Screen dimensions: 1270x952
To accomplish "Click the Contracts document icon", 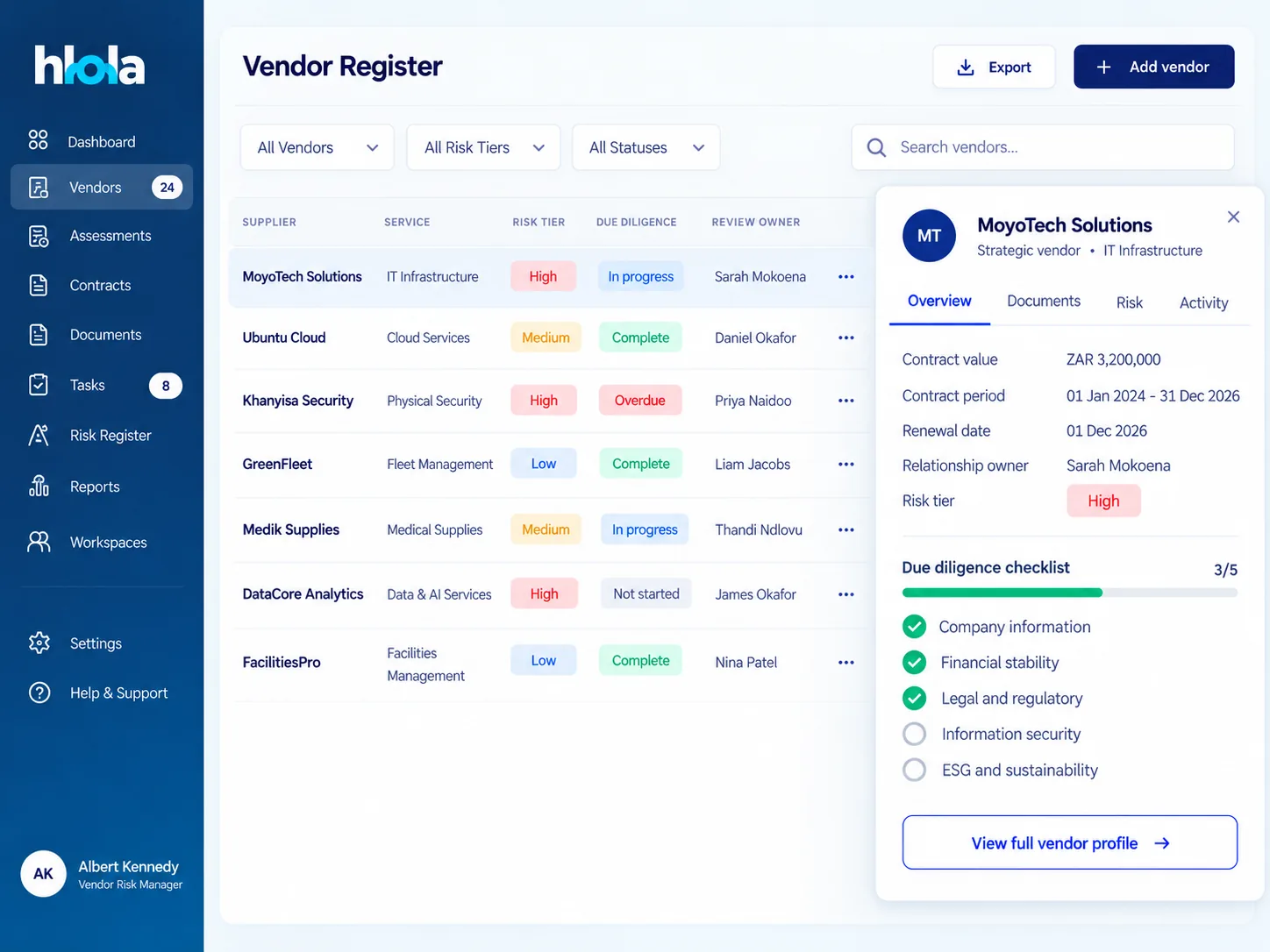I will pyautogui.click(x=39, y=286).
